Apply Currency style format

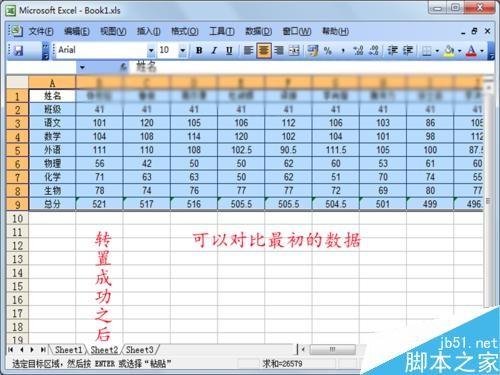(x=313, y=51)
